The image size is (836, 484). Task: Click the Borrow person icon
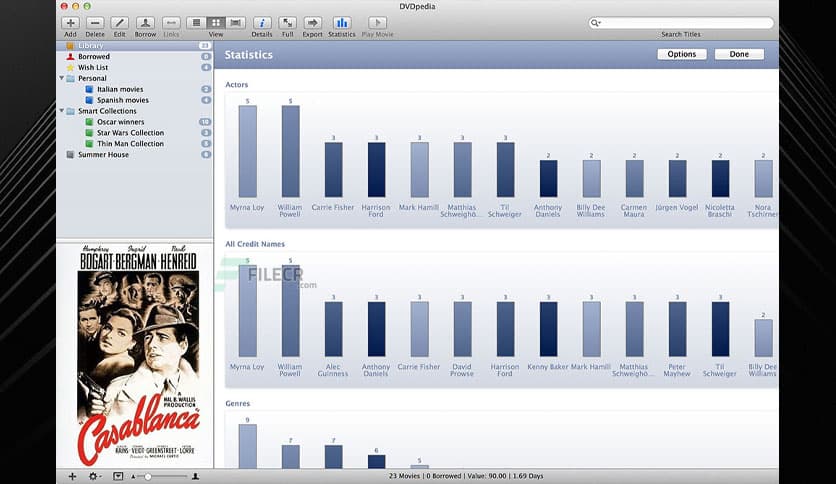coord(145,23)
